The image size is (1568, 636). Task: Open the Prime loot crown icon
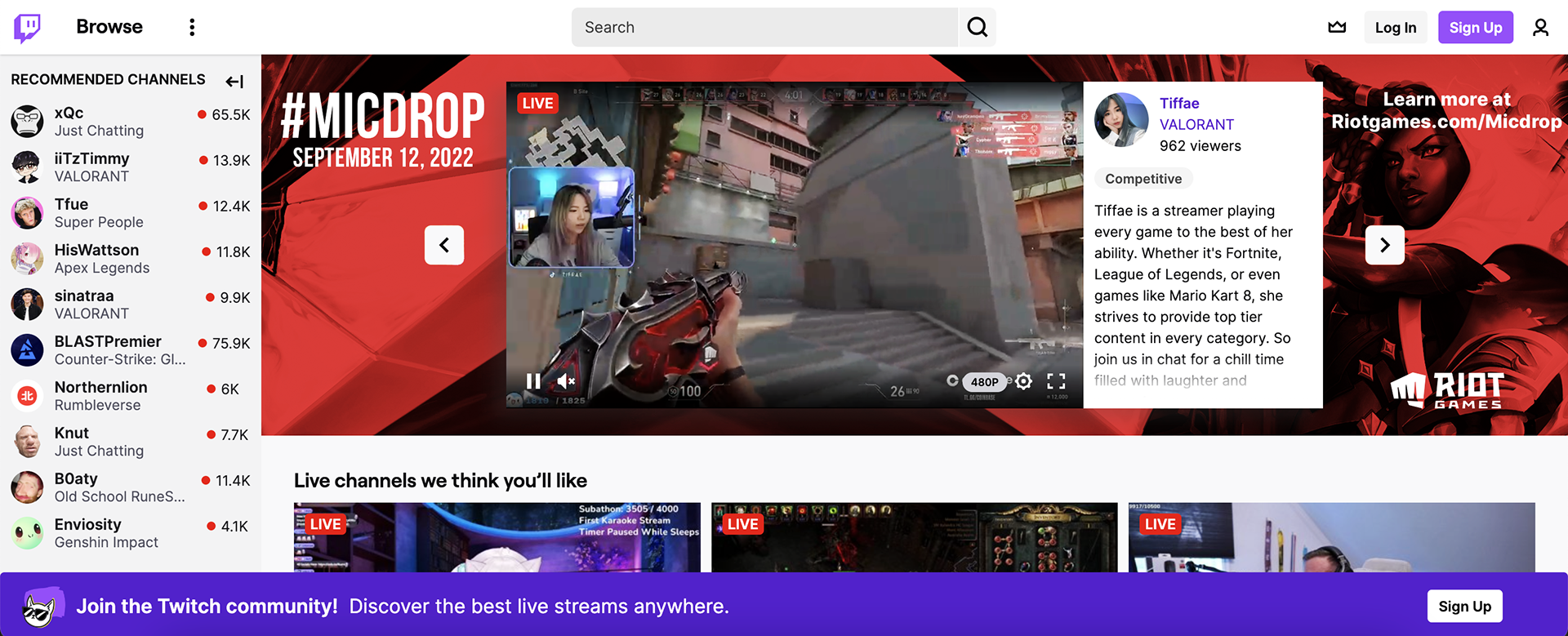[x=1337, y=27]
